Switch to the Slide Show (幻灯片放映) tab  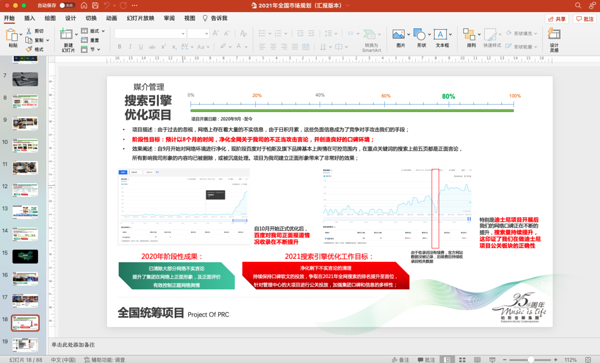(x=140, y=18)
